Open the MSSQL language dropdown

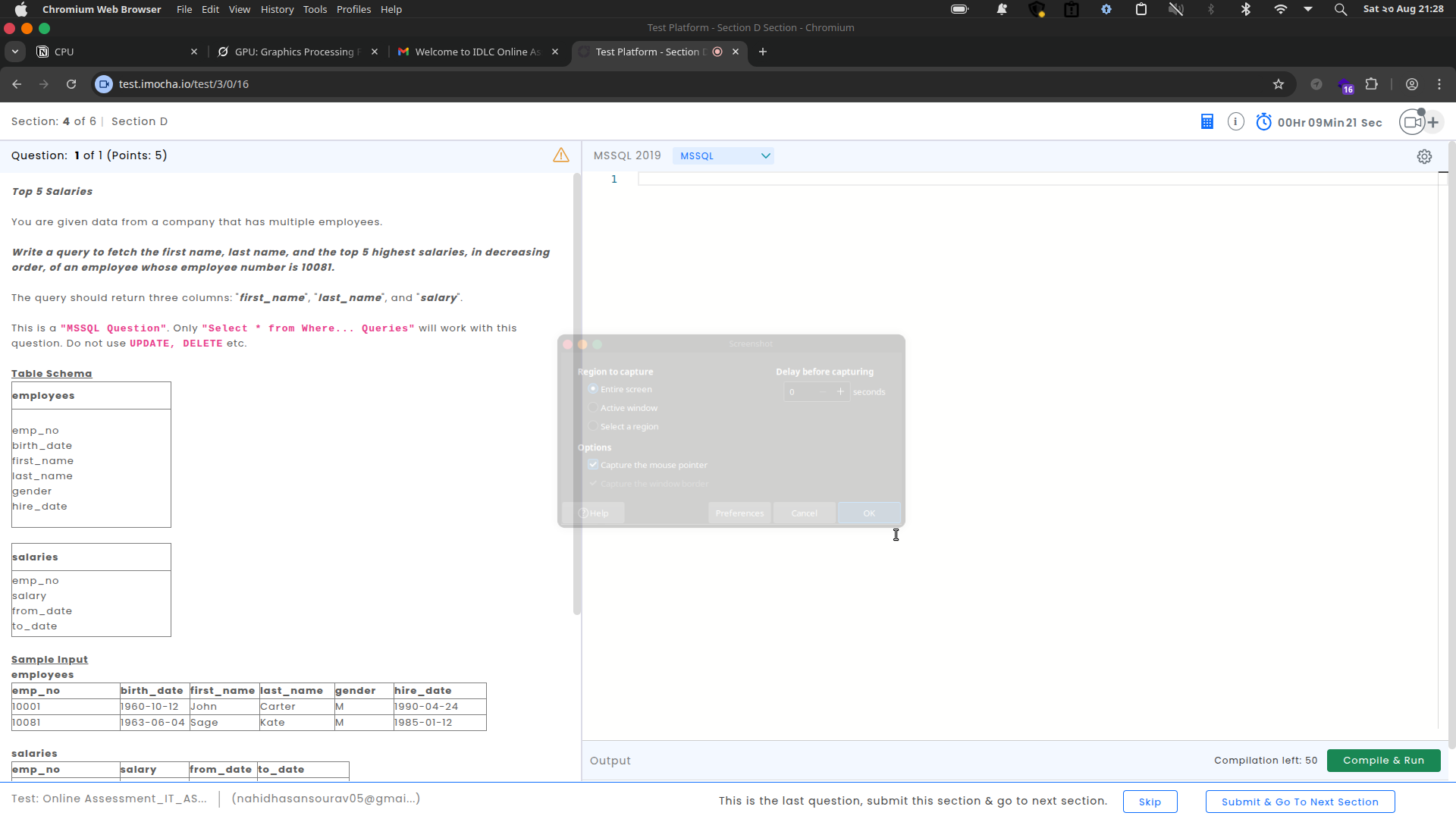pyautogui.click(x=723, y=155)
